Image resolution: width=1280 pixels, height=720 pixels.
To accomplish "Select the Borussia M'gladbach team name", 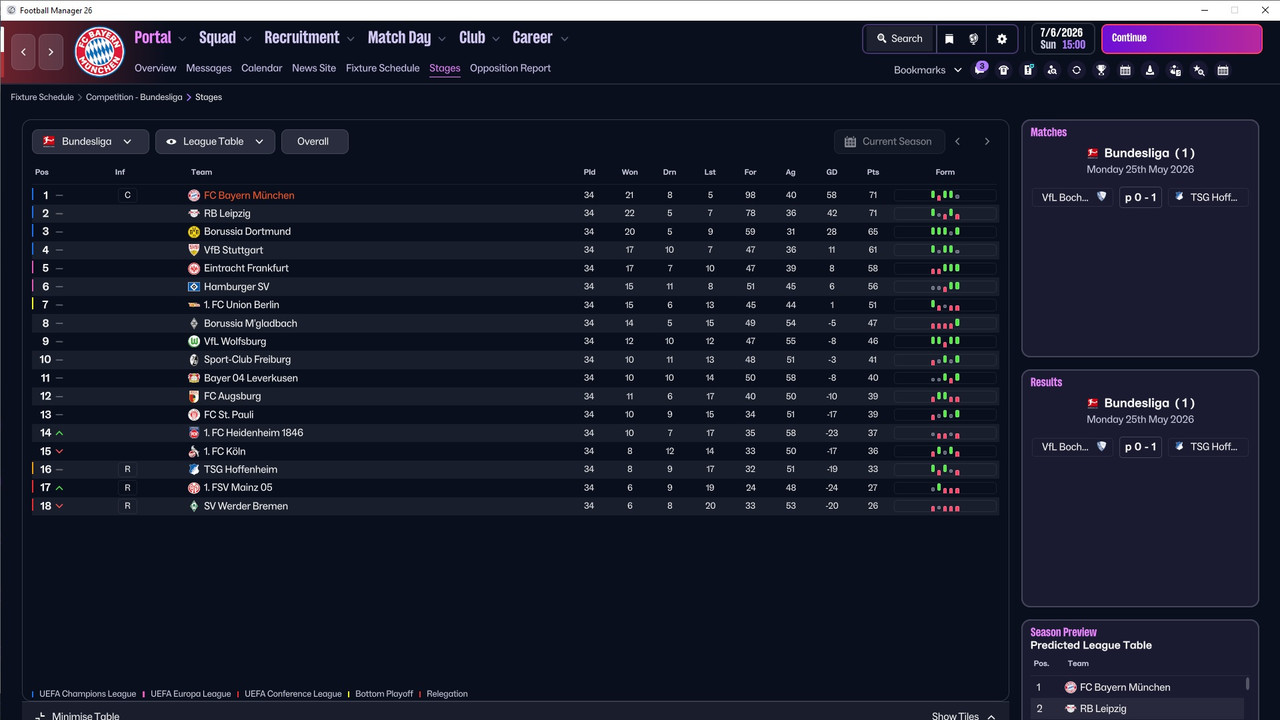I will [250, 324].
